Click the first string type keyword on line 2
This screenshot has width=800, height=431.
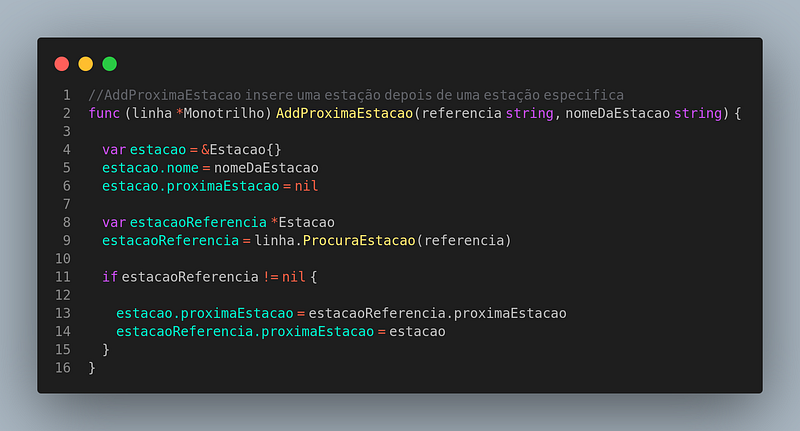(530, 113)
